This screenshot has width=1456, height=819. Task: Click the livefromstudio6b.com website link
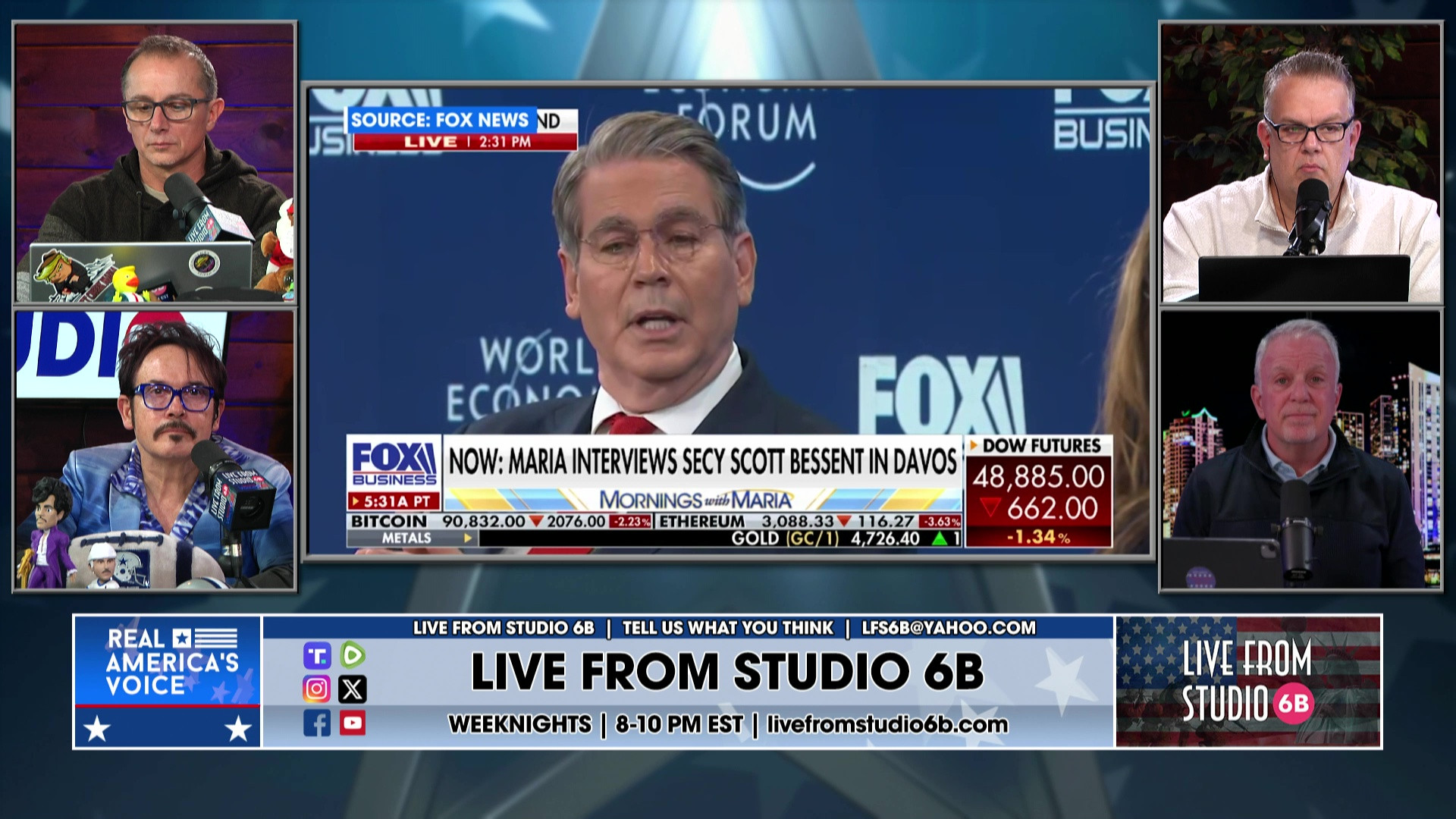887,724
